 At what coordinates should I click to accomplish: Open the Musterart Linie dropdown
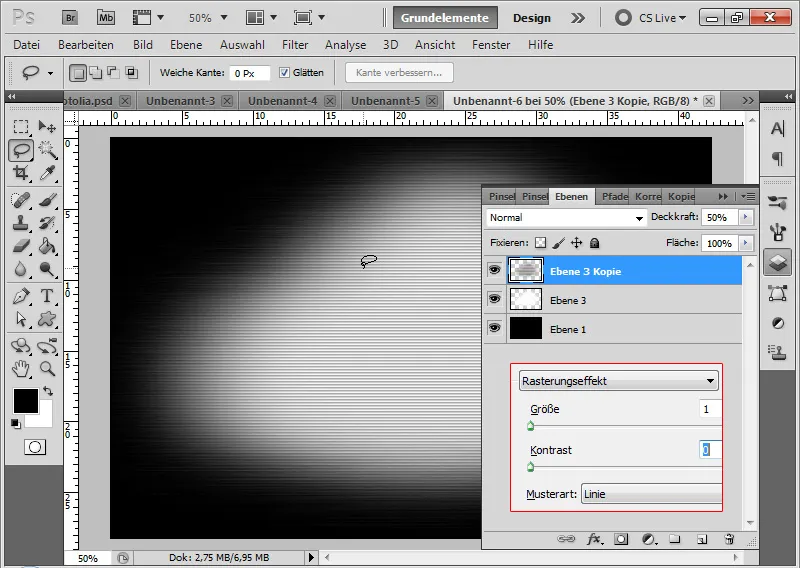coord(652,494)
